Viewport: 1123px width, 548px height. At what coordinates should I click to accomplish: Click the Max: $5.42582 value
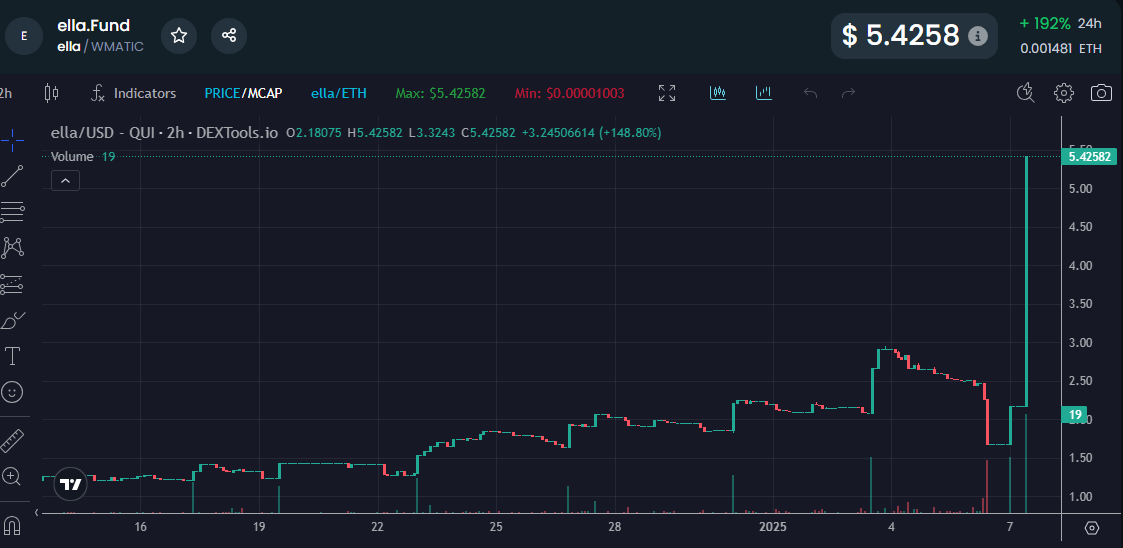click(x=440, y=93)
